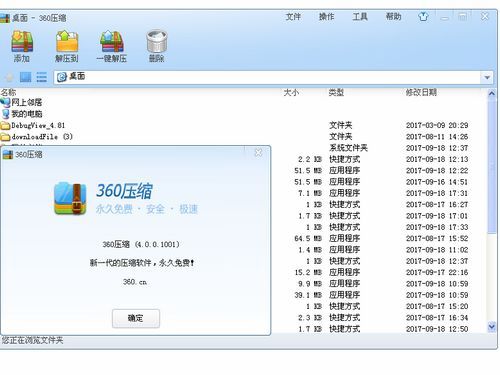Viewport: 500px width, 375px height.
Task: Close the 360压缩 about dialog
Action: click(x=258, y=153)
